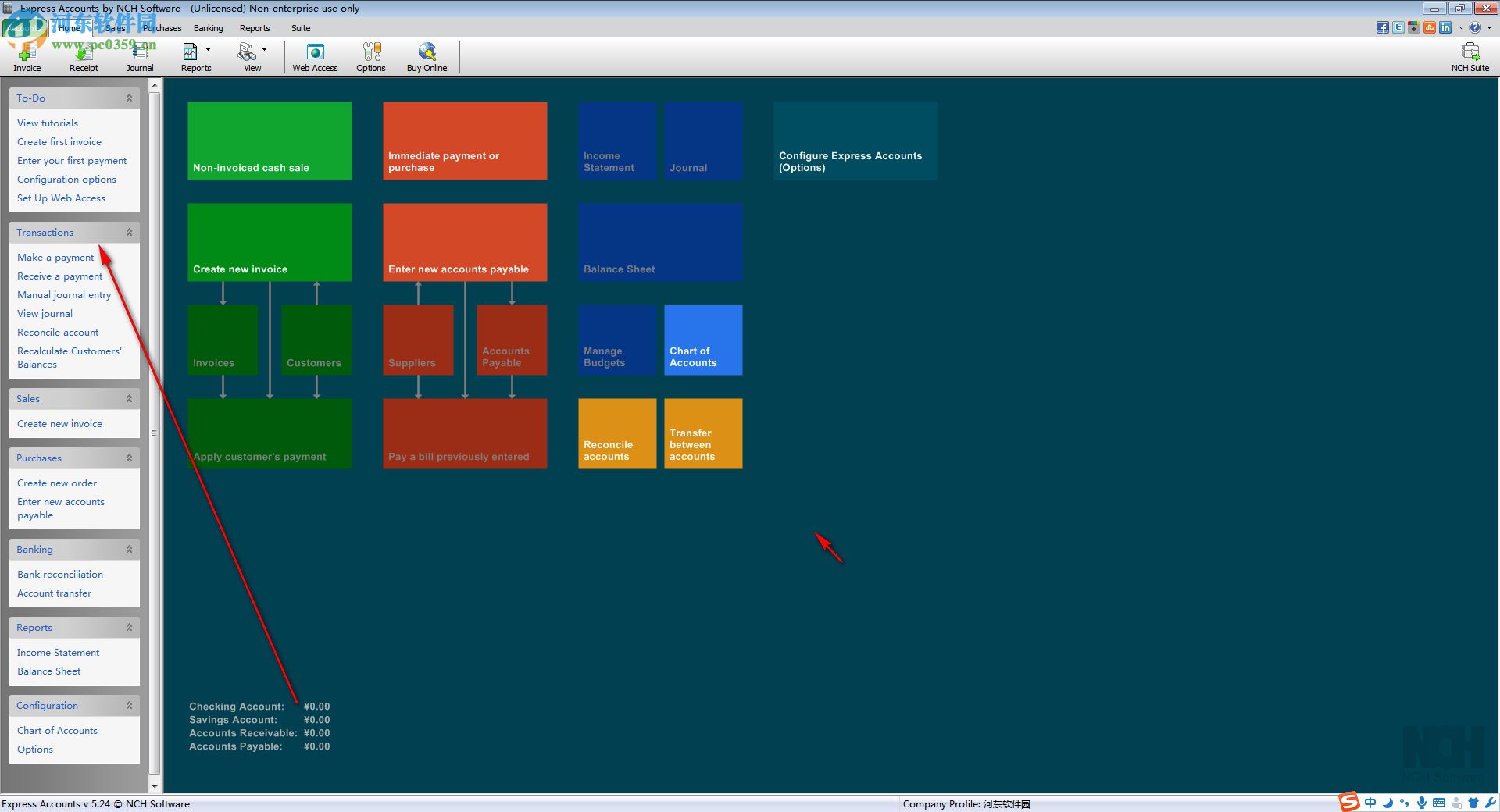
Task: Click the sidebar scroll up arrow
Action: [x=154, y=84]
